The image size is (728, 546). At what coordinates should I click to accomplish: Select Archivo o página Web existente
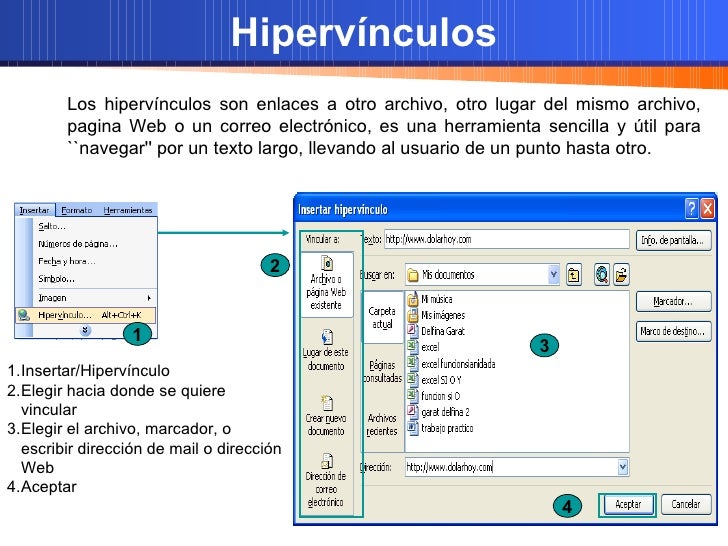[x=326, y=284]
